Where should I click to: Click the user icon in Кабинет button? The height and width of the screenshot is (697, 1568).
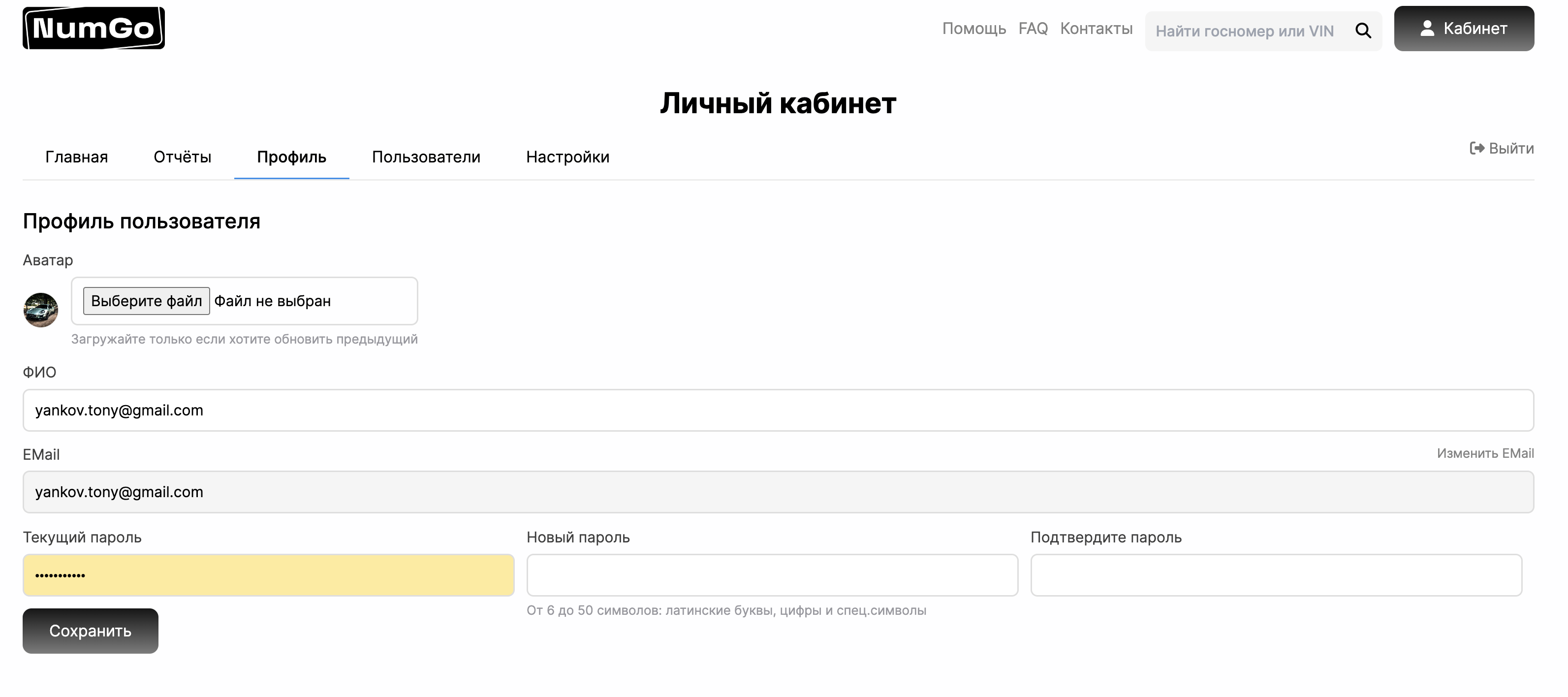(1427, 28)
